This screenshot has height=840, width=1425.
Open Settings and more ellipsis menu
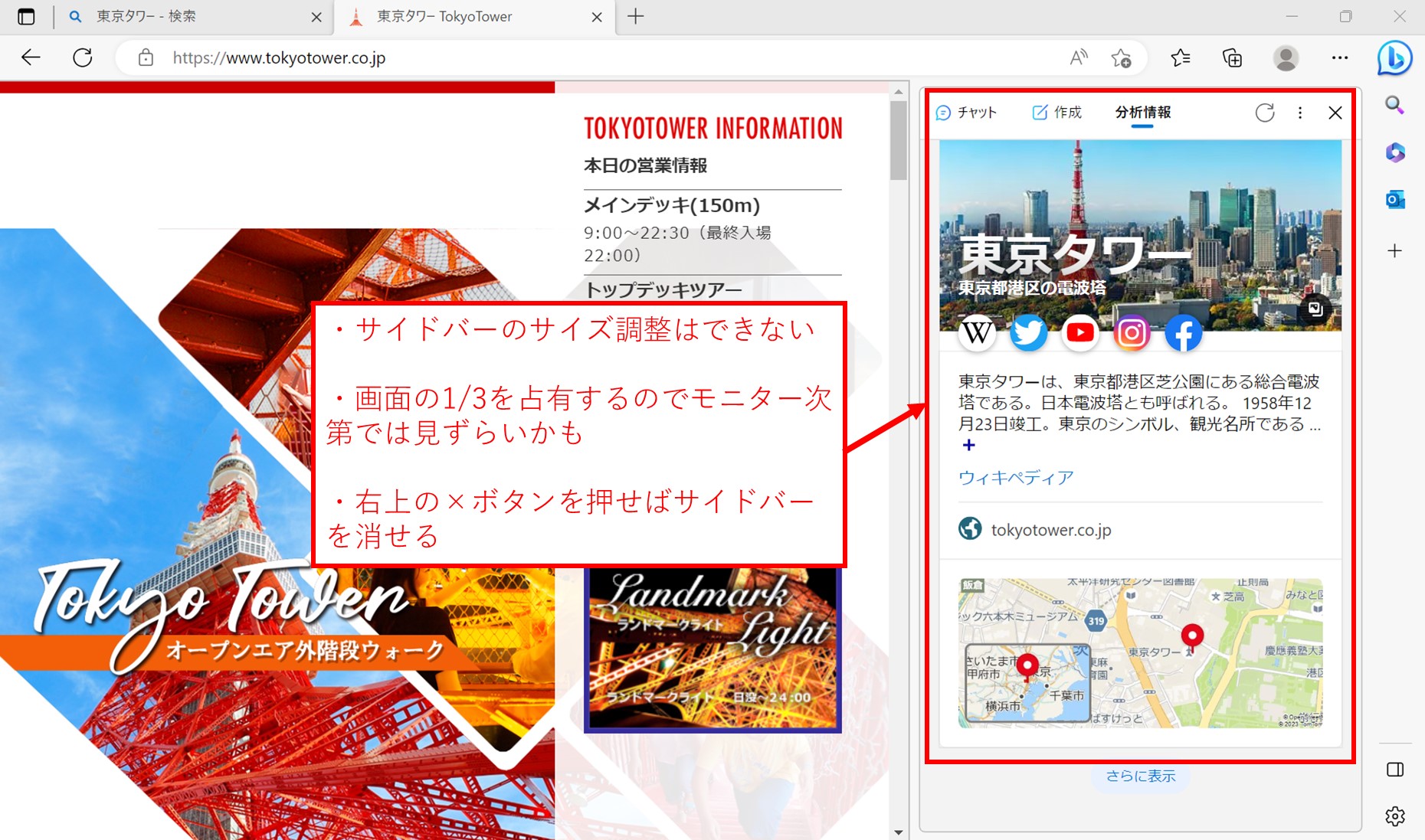point(1339,57)
